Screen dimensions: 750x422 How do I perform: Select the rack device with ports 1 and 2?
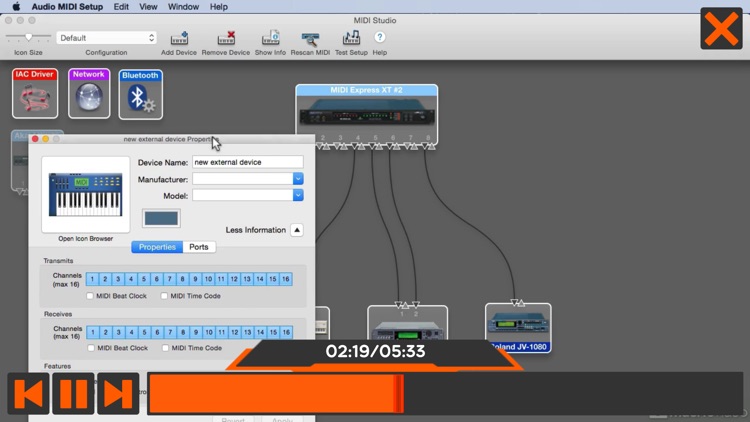408,324
